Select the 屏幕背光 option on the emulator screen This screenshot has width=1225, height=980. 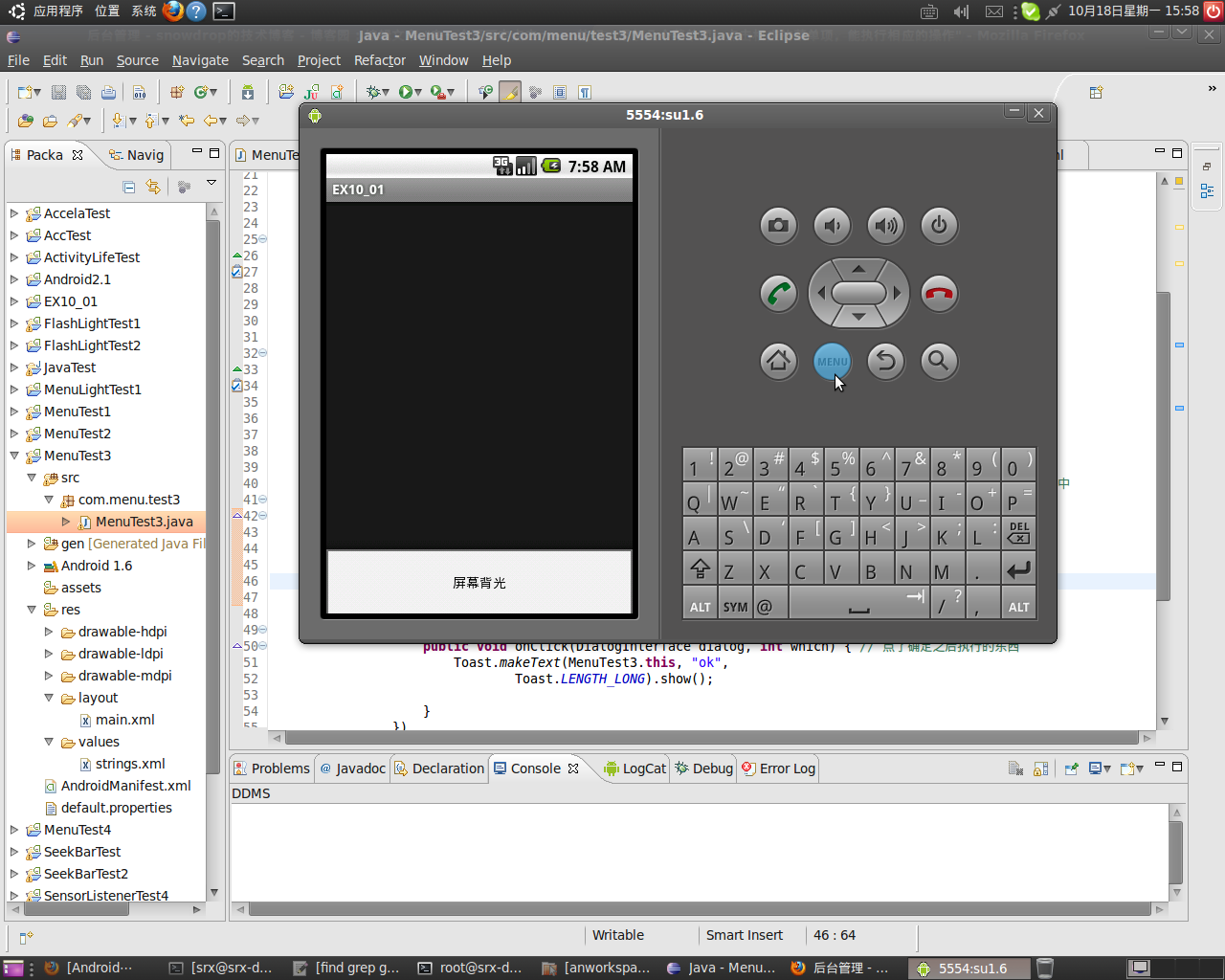(x=479, y=582)
